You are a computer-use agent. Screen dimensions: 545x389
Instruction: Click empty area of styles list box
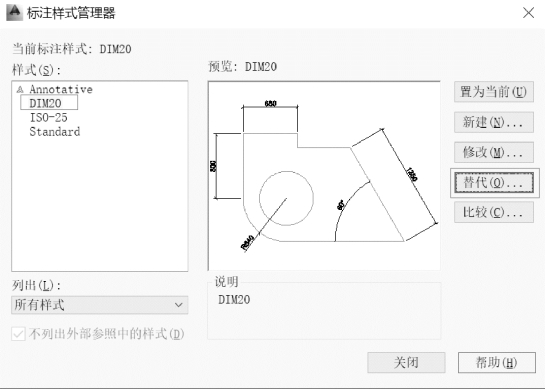click(99, 205)
